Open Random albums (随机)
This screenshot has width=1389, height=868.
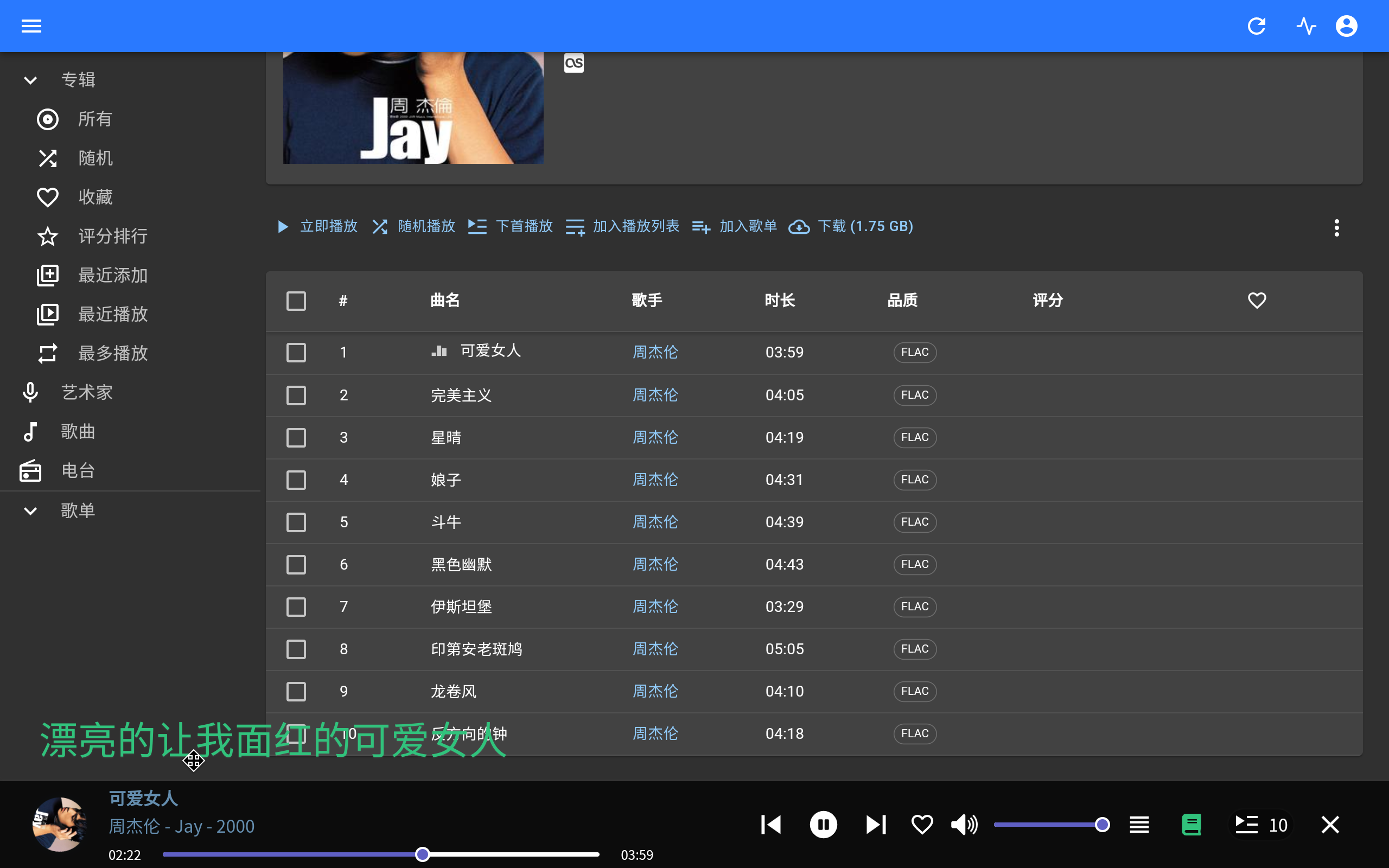click(x=130, y=158)
